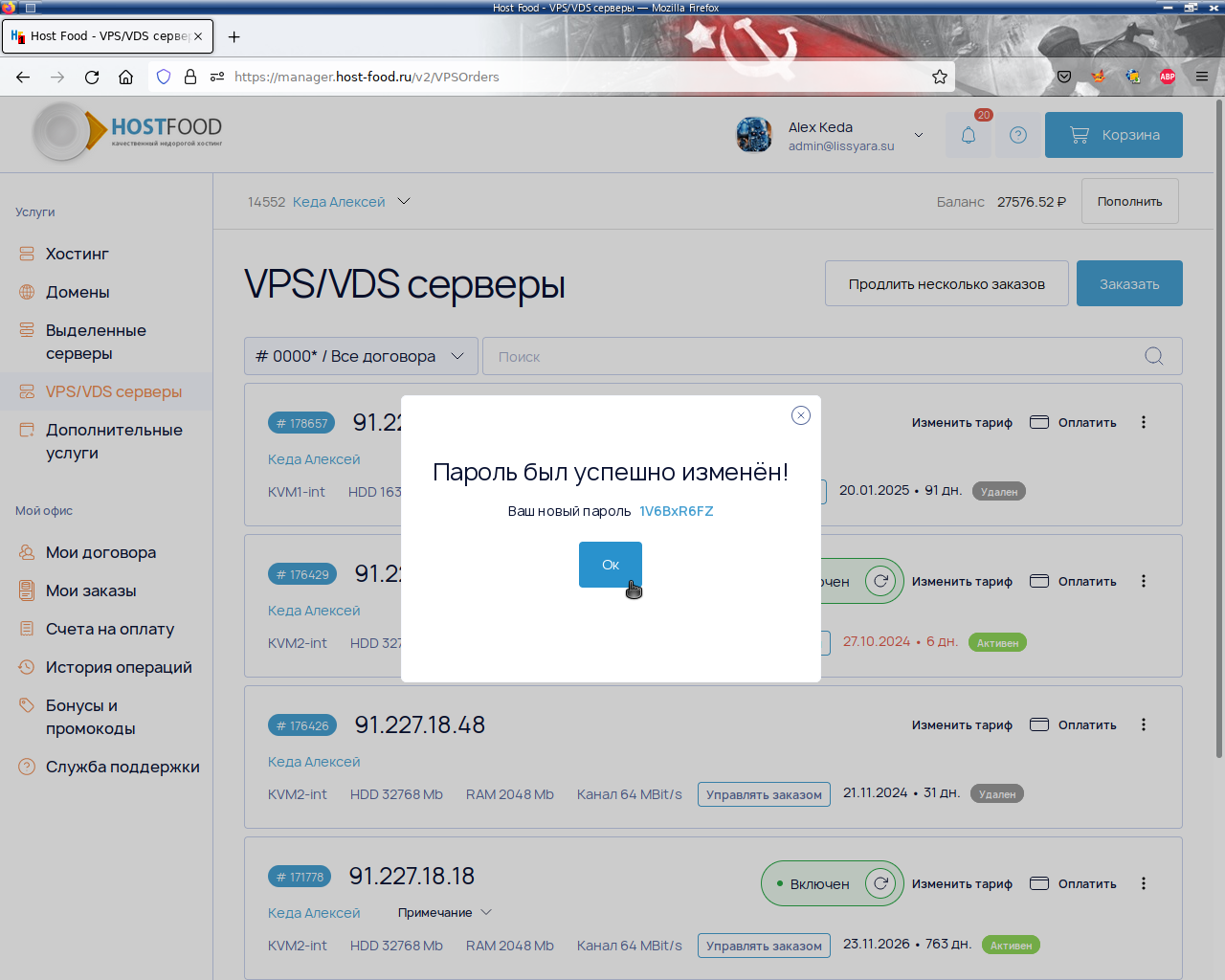Open help question mark icon

point(1018,135)
